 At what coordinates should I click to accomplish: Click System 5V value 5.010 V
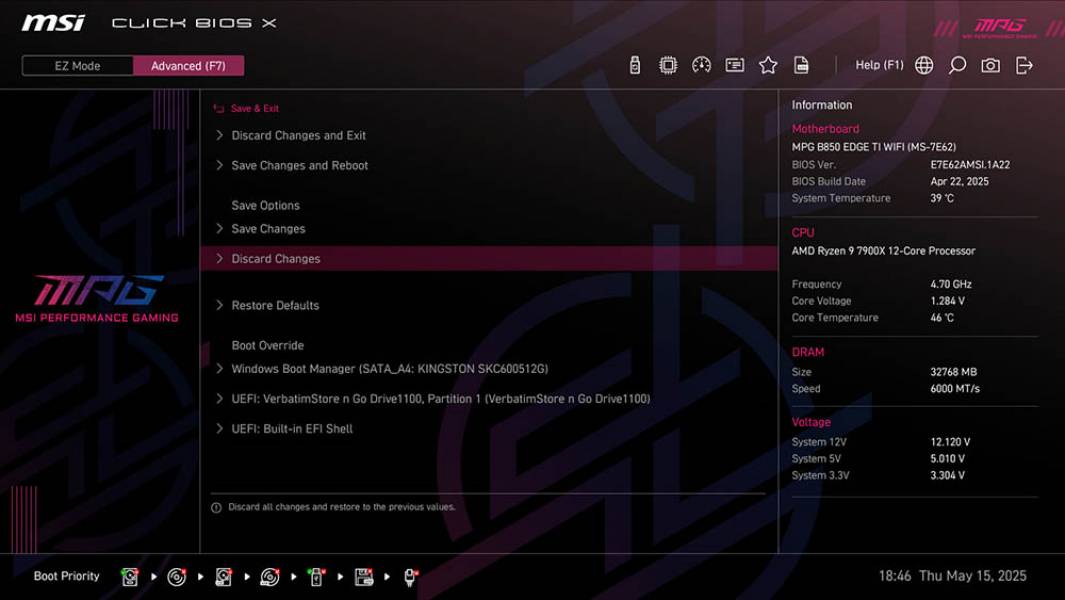coord(947,459)
